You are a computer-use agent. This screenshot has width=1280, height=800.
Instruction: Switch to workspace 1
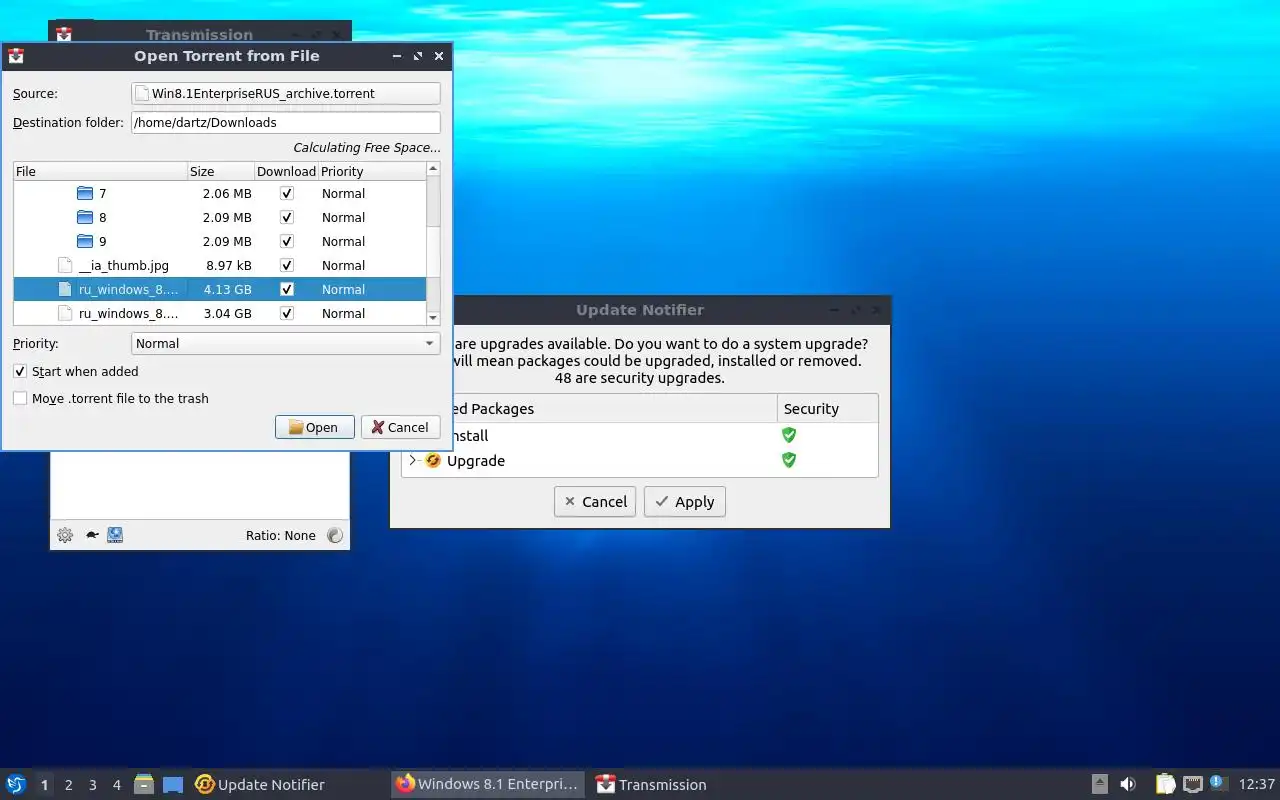pyautogui.click(x=44, y=785)
